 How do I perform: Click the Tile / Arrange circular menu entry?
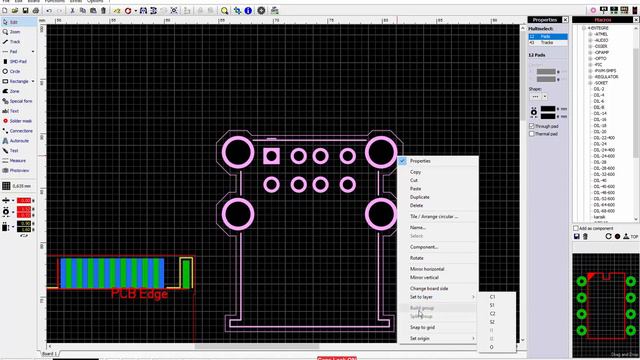438,216
